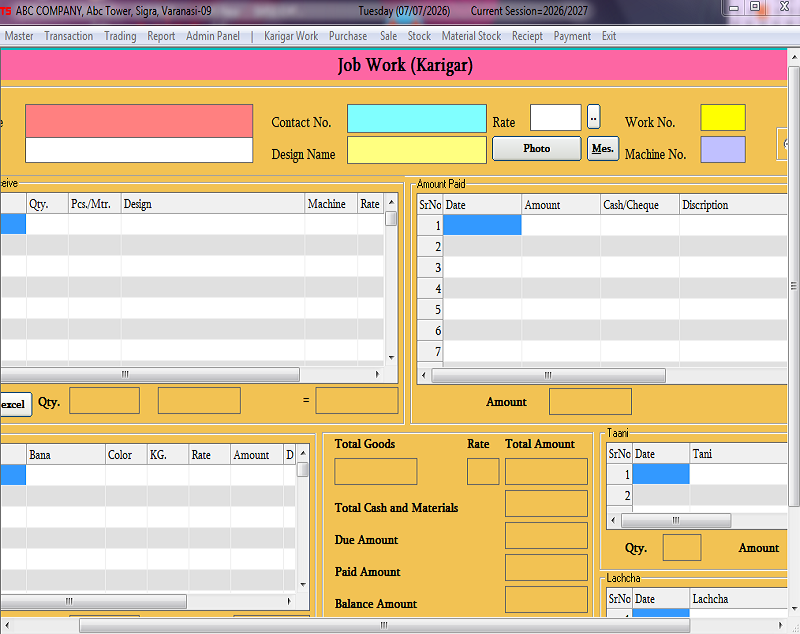Image resolution: width=800 pixels, height=634 pixels.
Task: Open the Report menu
Action: coord(161,36)
